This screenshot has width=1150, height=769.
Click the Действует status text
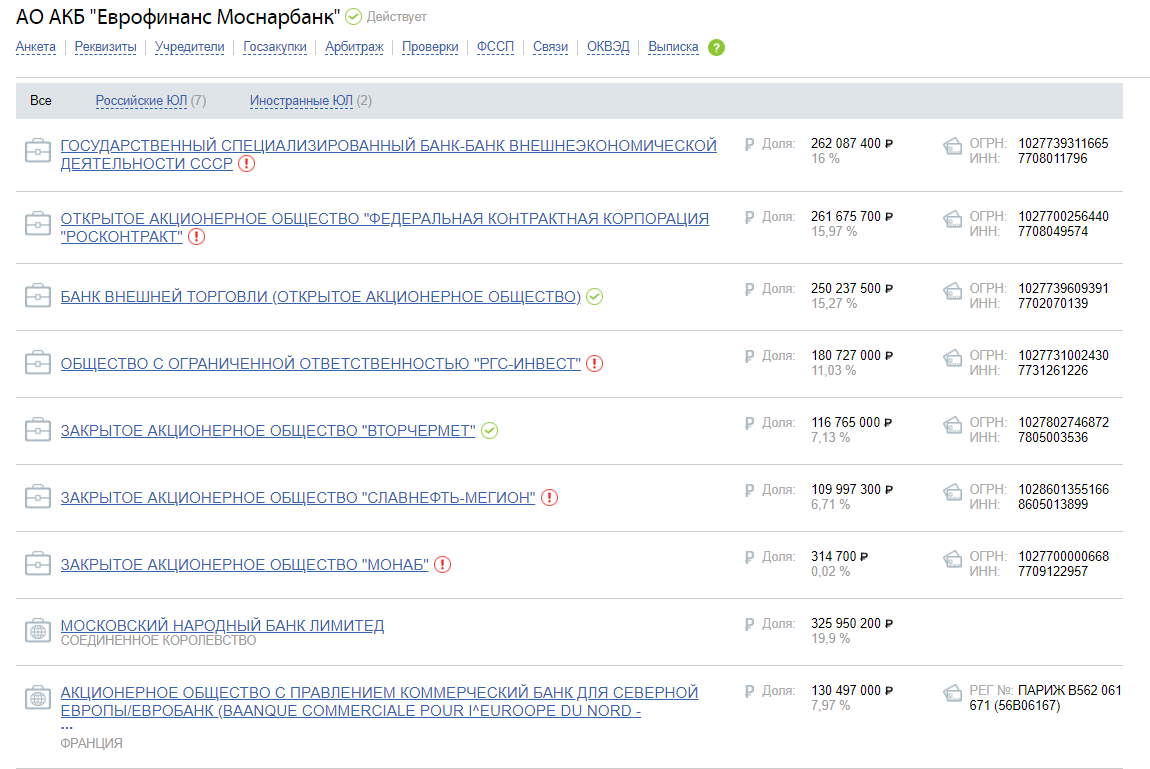coord(396,17)
